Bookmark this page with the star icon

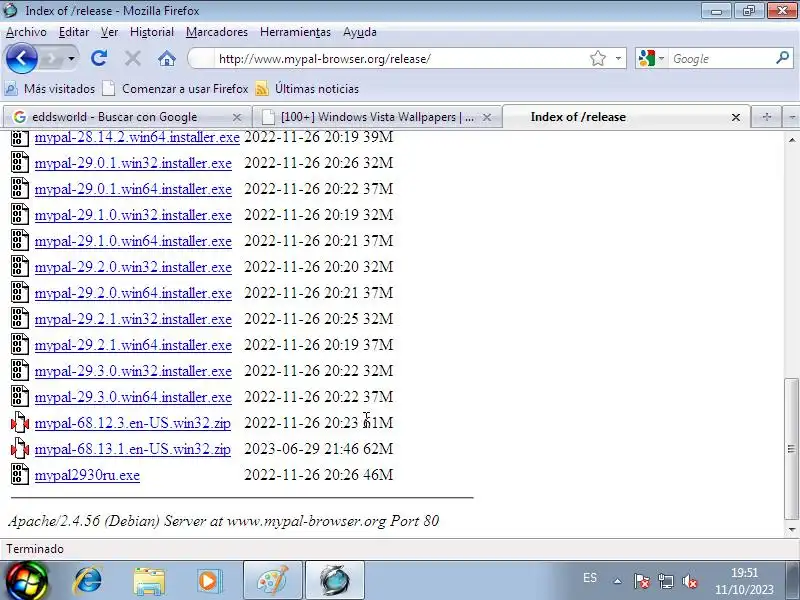597,59
